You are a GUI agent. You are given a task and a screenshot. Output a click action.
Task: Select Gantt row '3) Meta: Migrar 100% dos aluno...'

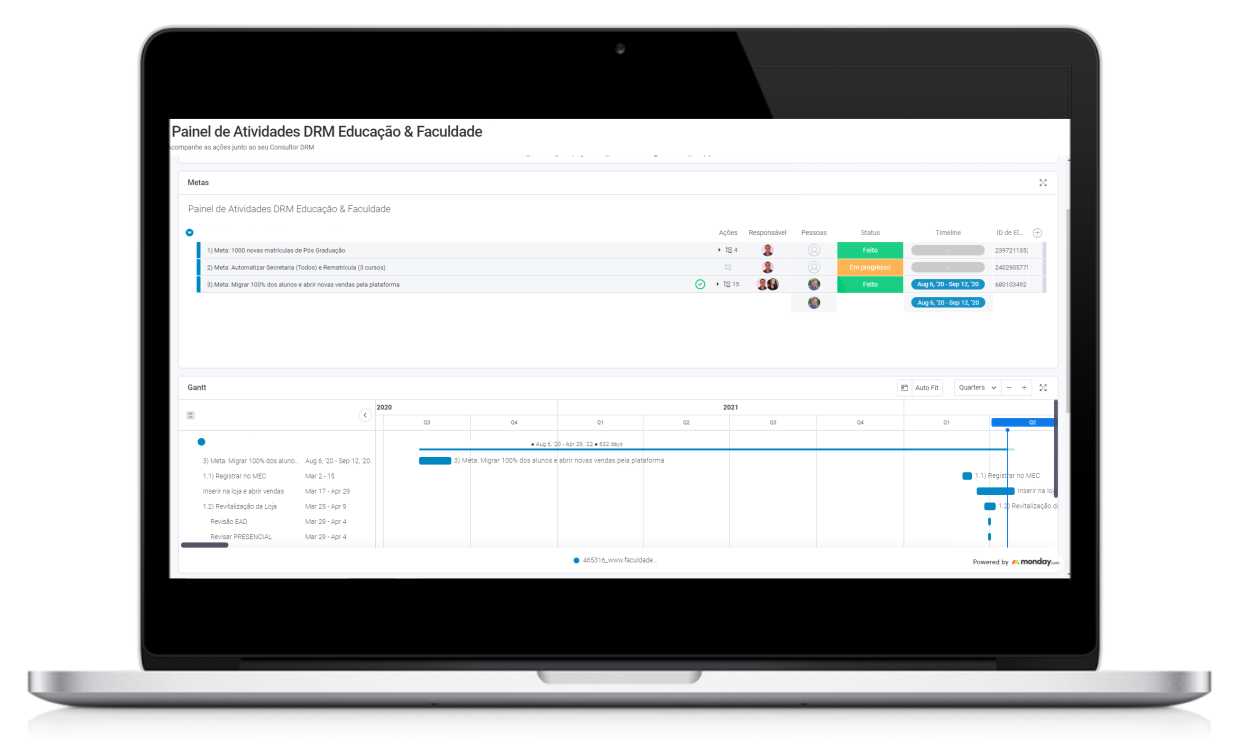(250, 461)
